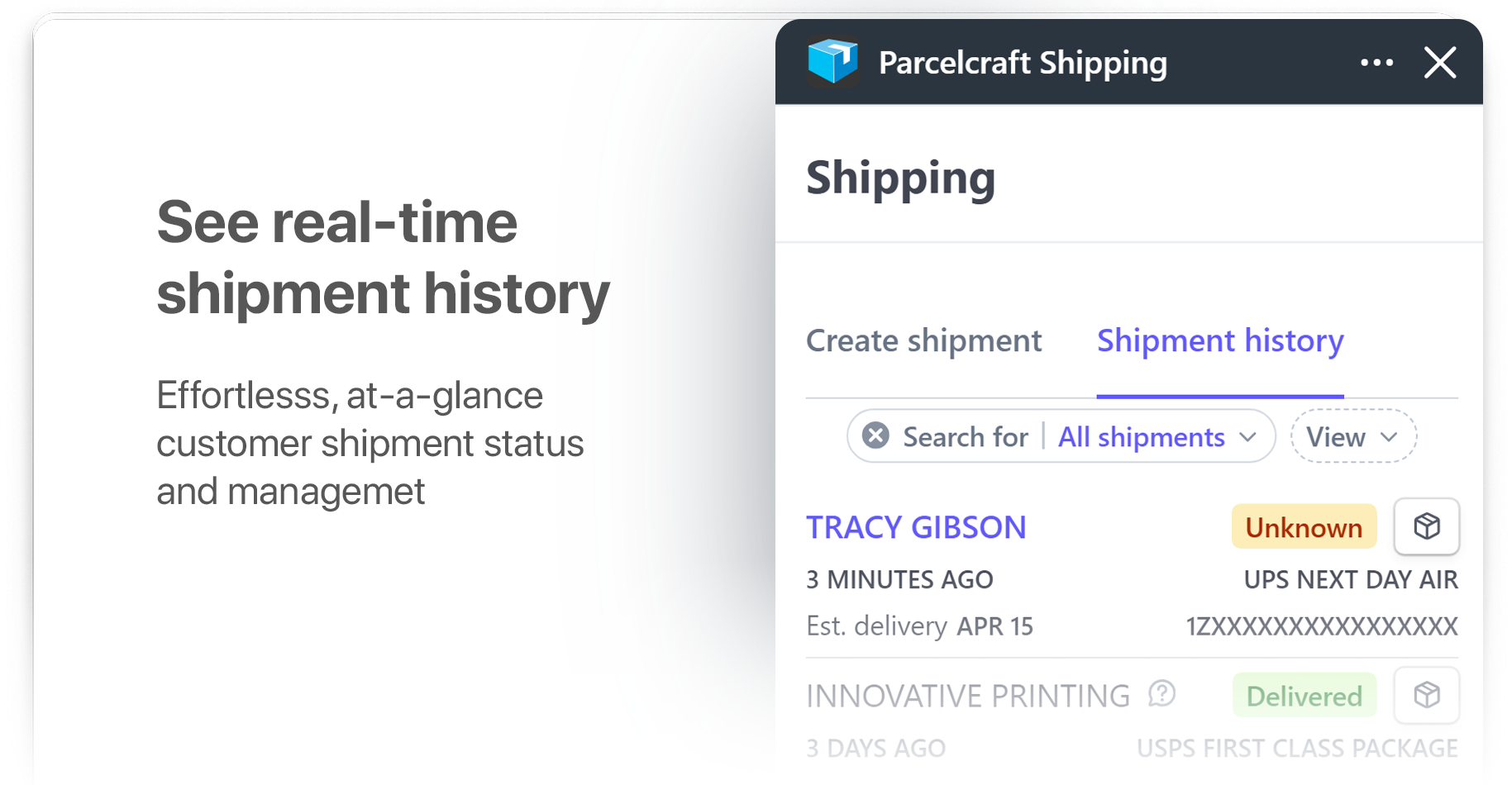Click the package icon beside Tracy Gibson's shipment
This screenshot has width=1512, height=785.
pos(1427,526)
